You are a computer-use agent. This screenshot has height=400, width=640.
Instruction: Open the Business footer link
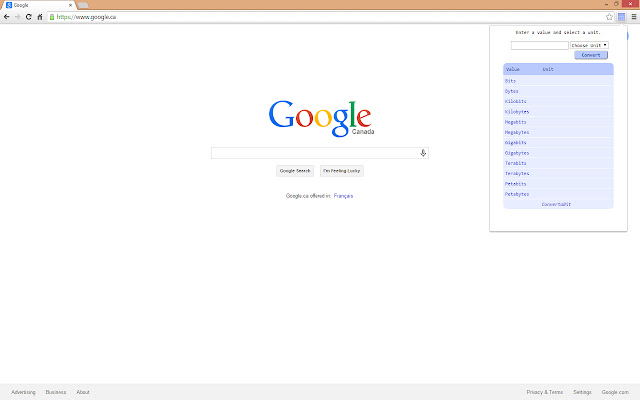(x=56, y=392)
